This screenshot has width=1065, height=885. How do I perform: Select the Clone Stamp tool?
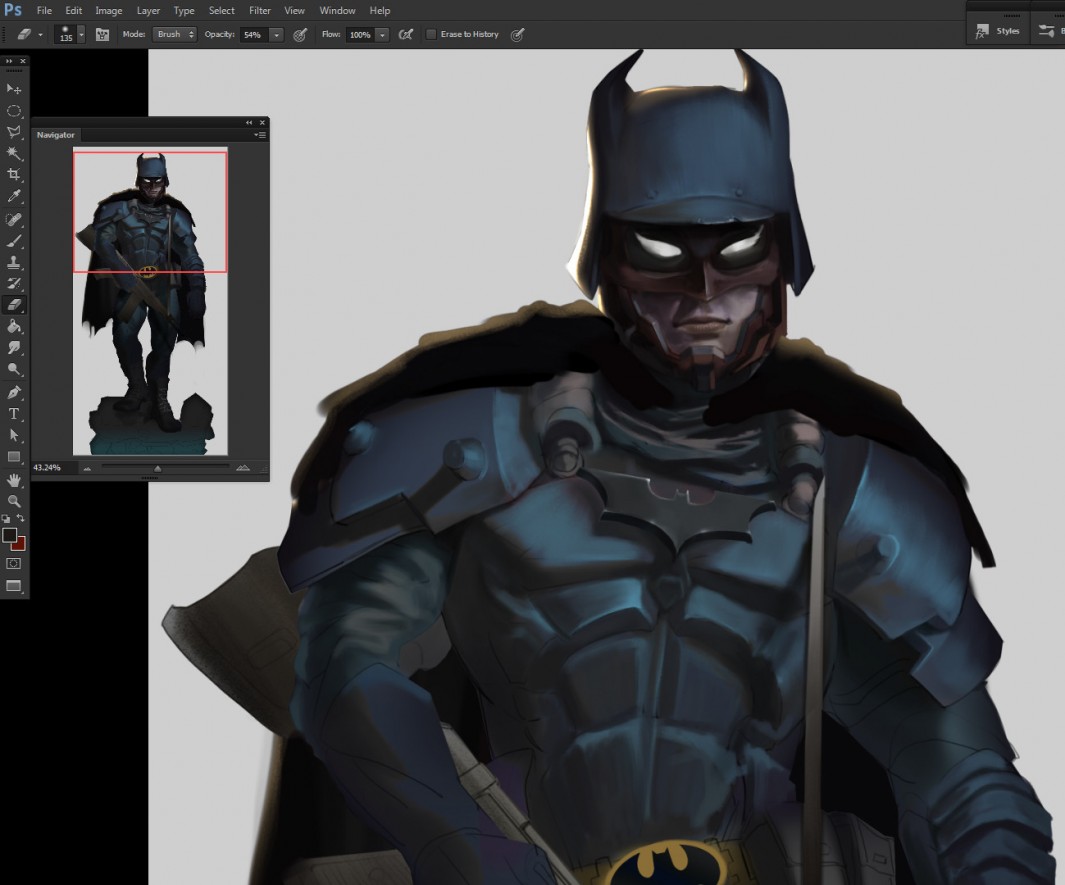14,262
